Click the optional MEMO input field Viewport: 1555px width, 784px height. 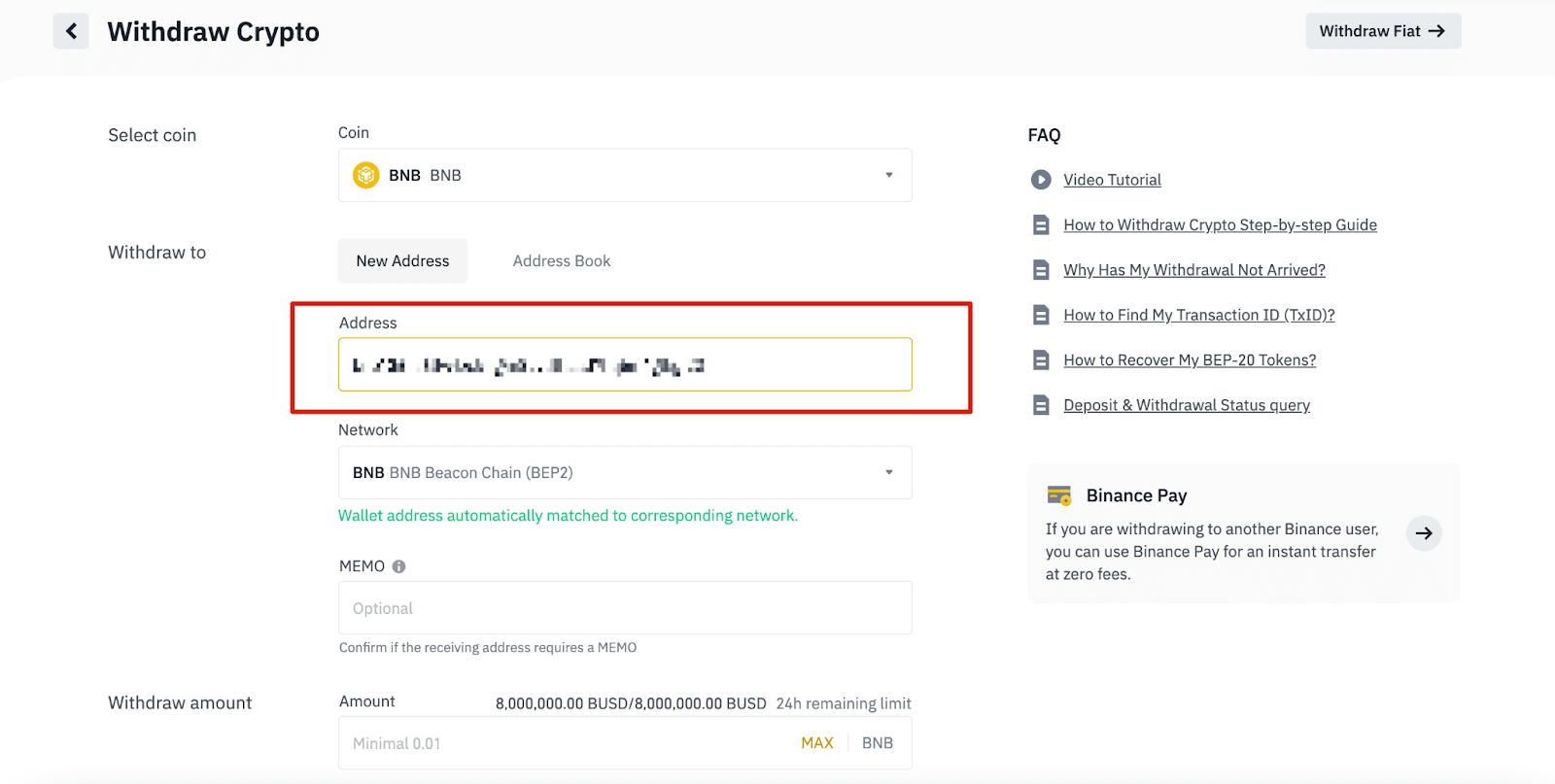625,608
